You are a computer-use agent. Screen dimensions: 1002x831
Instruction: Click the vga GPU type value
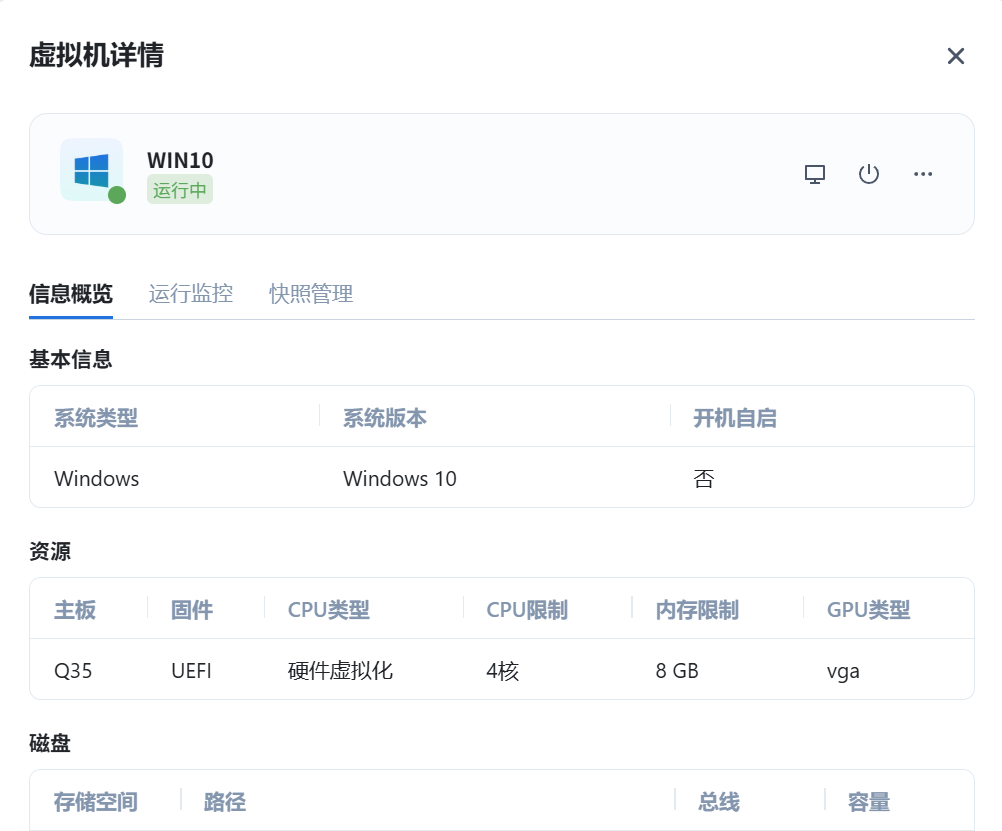843,672
